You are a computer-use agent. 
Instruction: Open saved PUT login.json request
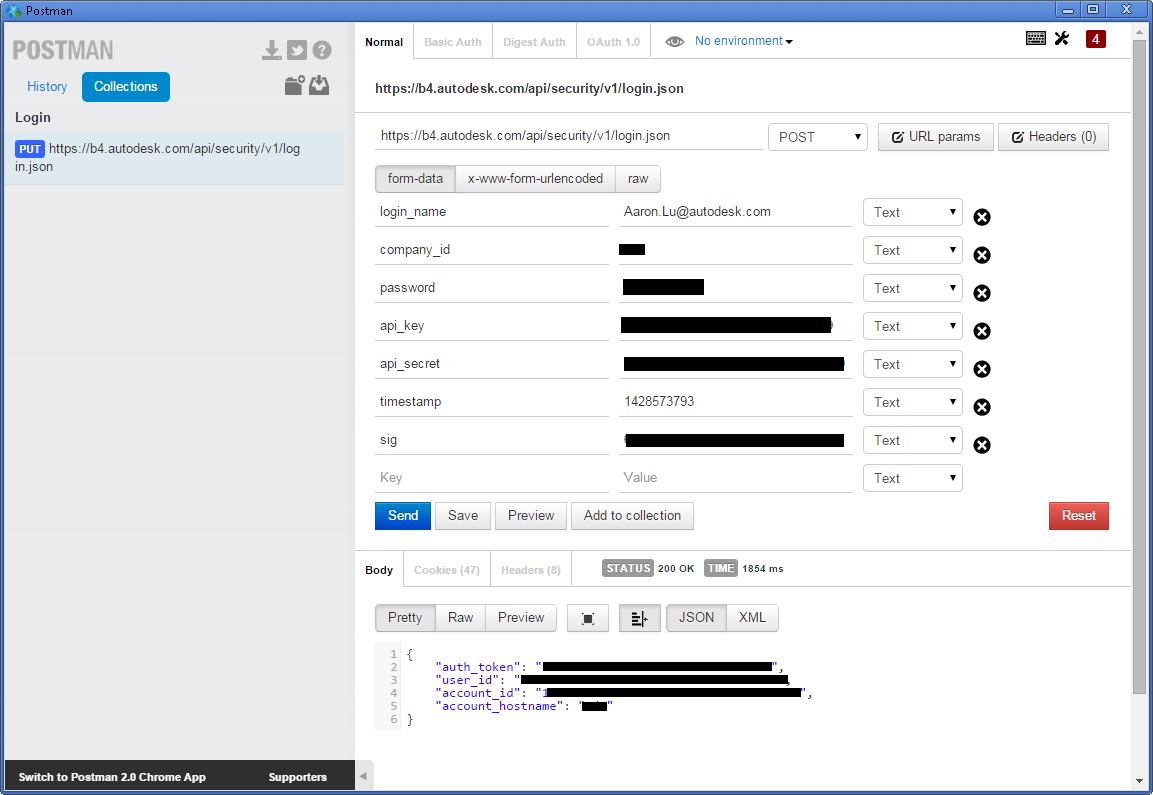click(174, 157)
